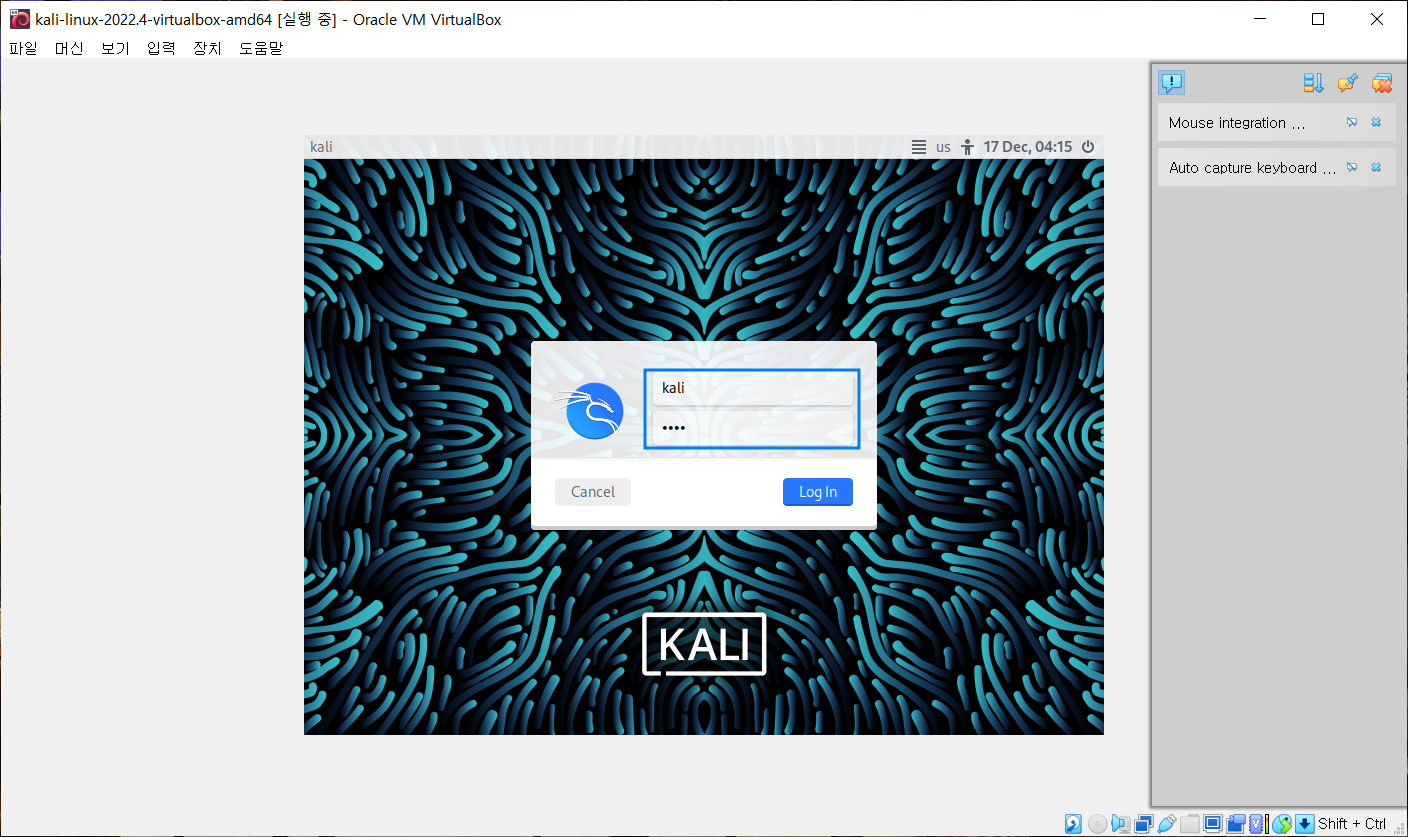The width and height of the screenshot is (1408, 837).
Task: Click the sort notifications order icon
Action: (1313, 83)
